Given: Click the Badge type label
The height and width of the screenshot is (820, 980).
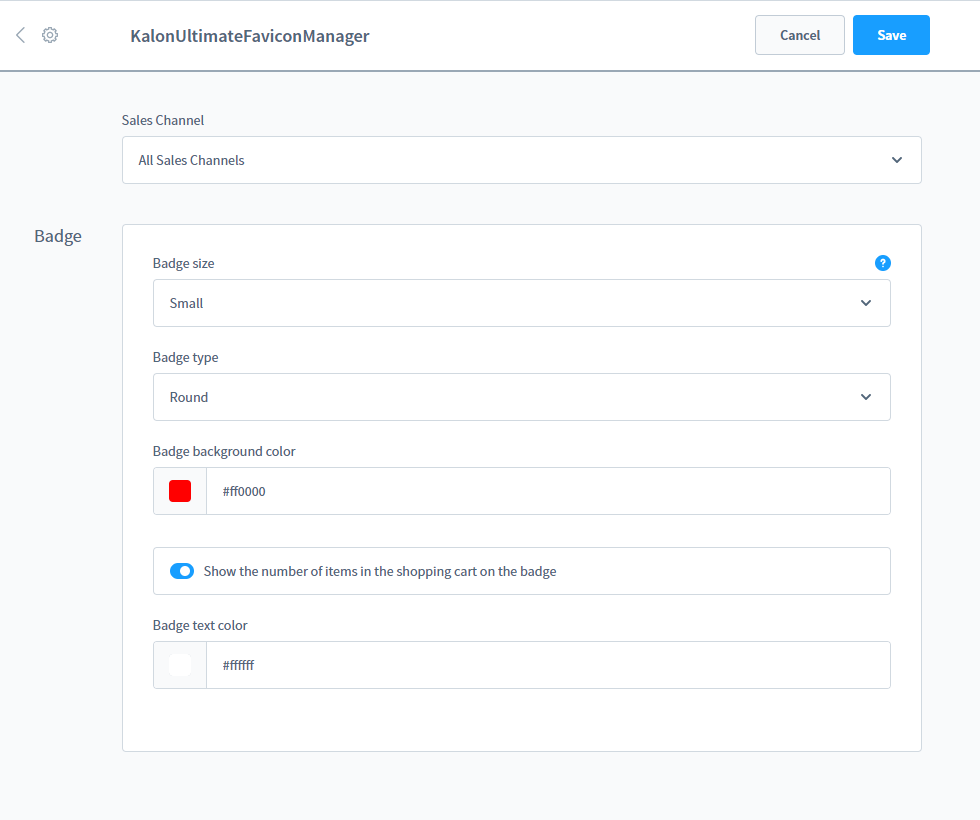Looking at the screenshot, I should tap(186, 358).
